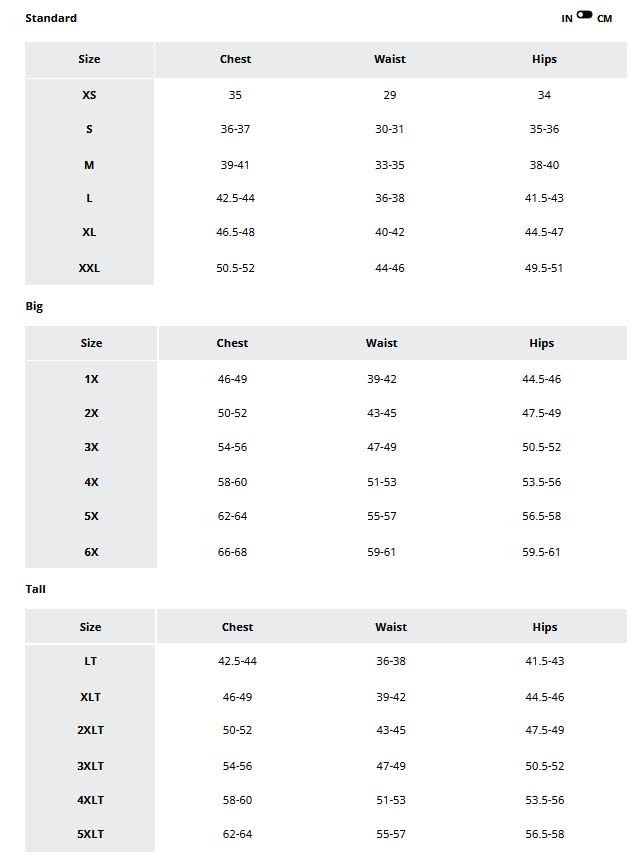Click the hips value for size XL
Image resolution: width=632 pixels, height=858 pixels.
click(x=544, y=232)
